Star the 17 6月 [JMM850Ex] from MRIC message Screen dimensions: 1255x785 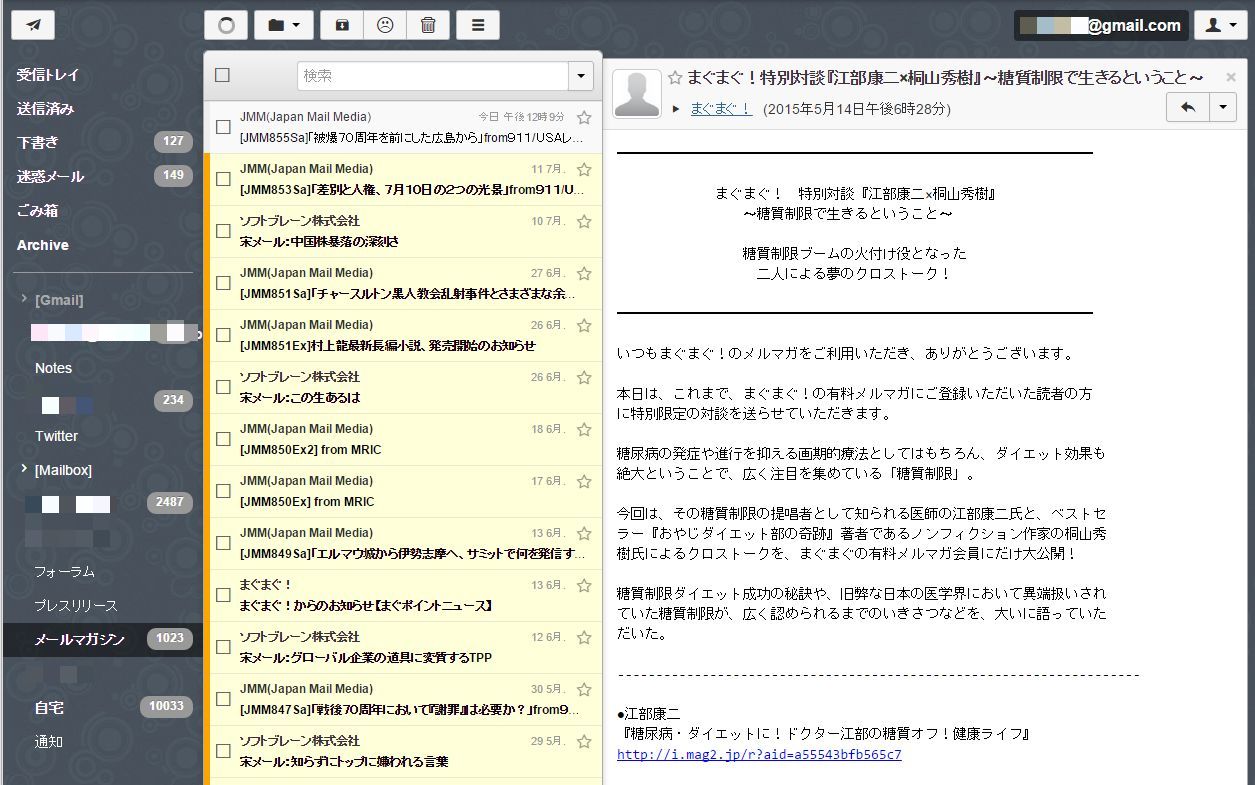pyautogui.click(x=584, y=482)
